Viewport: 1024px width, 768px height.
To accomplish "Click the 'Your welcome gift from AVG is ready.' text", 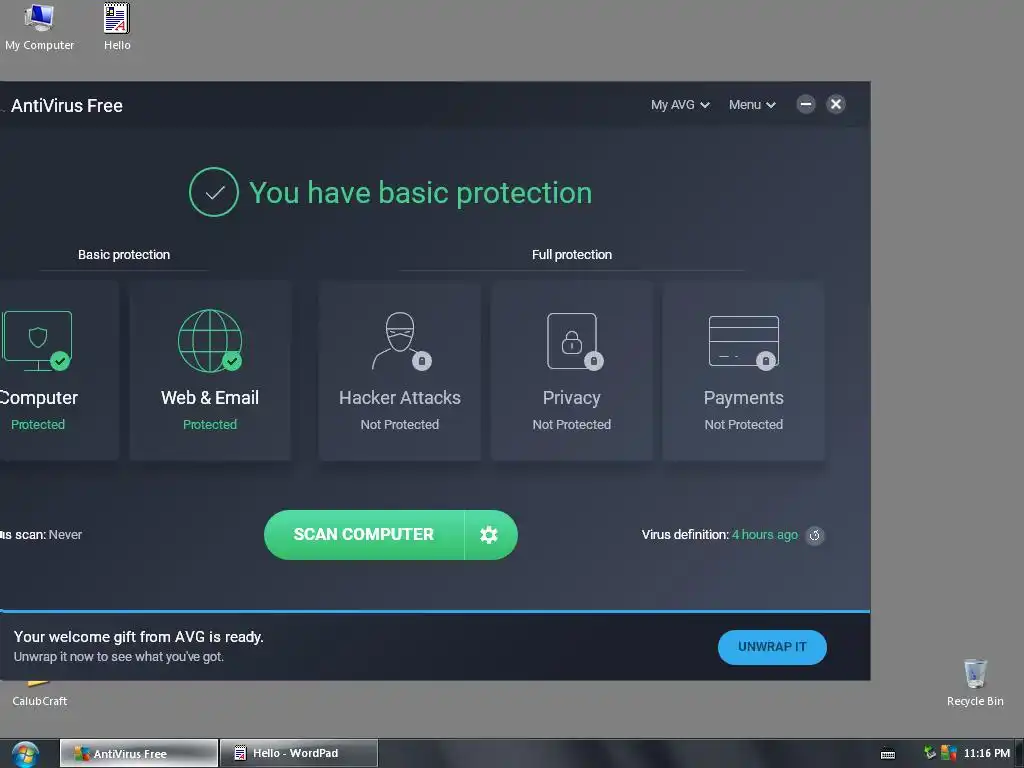I will (138, 637).
